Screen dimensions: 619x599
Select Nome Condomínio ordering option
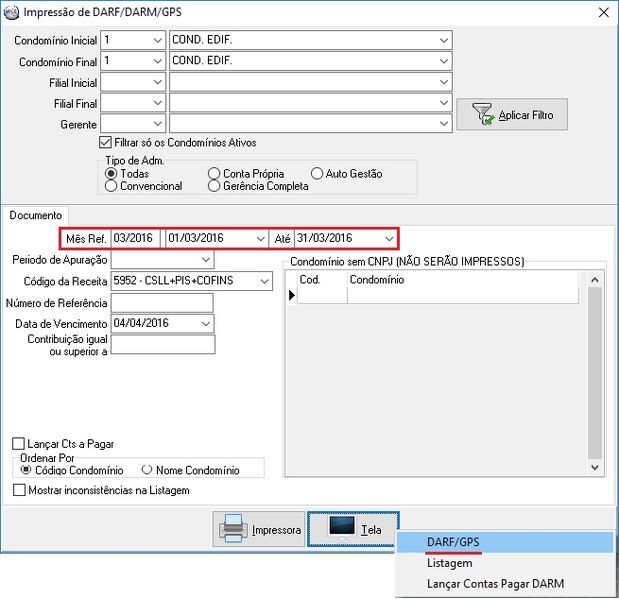tap(147, 469)
